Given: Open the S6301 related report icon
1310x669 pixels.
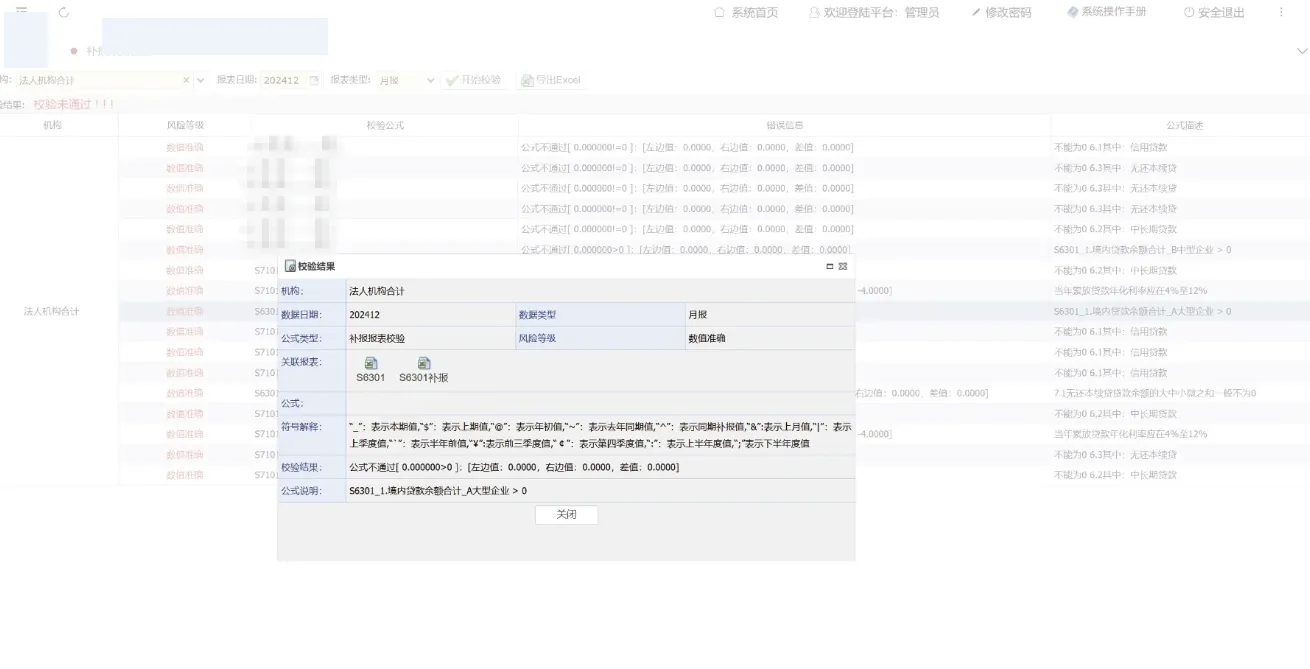Looking at the screenshot, I should [x=370, y=364].
